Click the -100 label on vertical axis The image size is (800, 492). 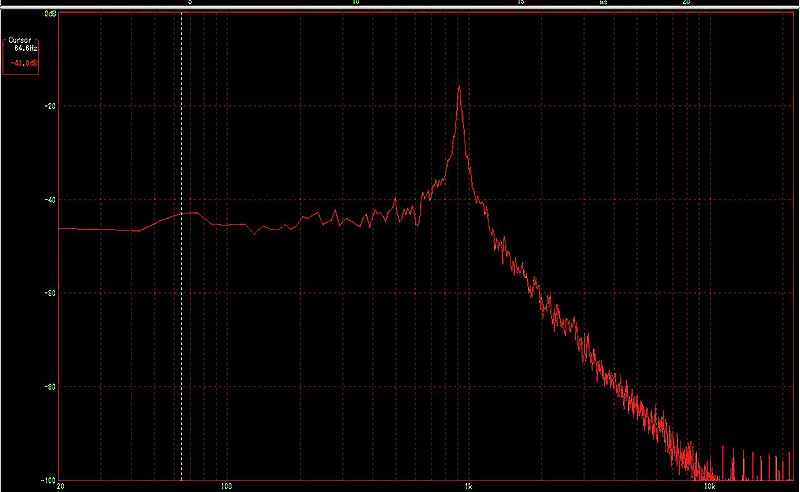48,479
